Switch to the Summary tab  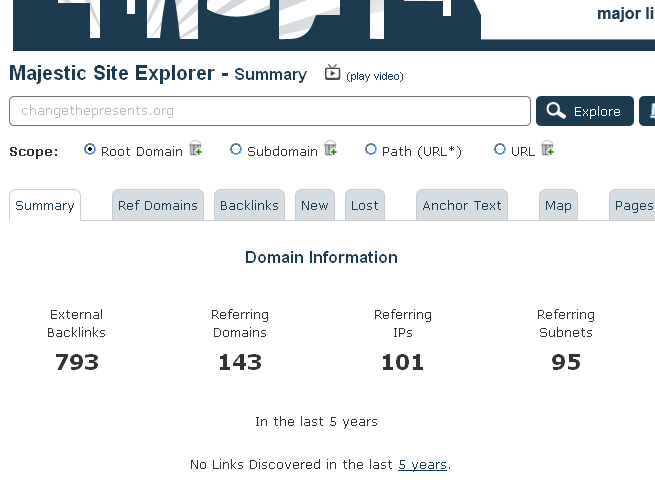(45, 205)
